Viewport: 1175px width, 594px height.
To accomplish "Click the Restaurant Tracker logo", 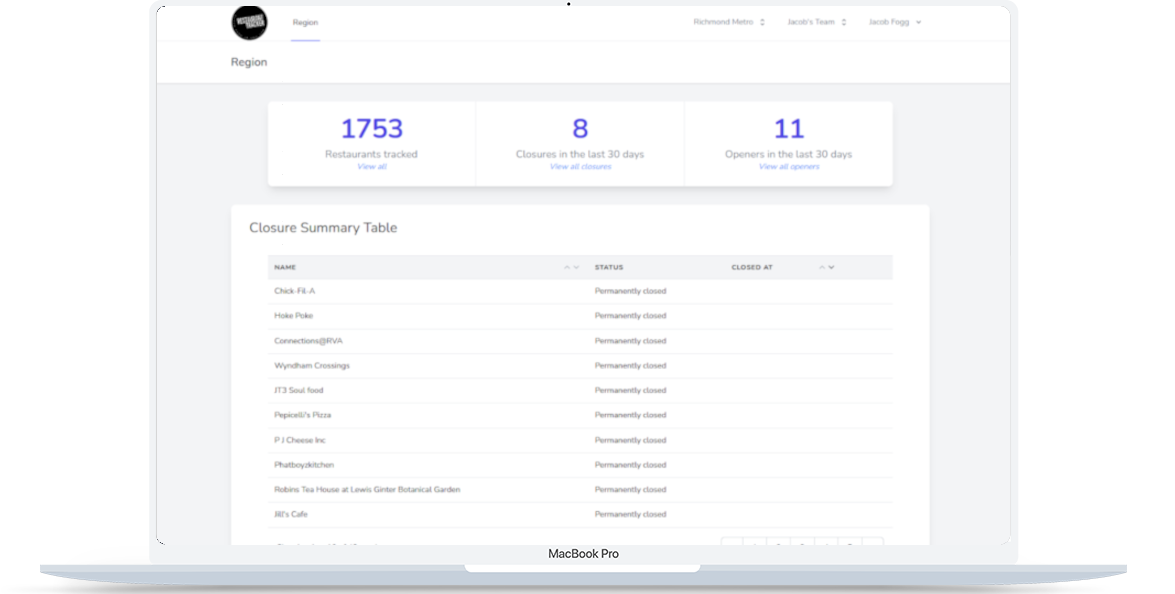I will coord(249,22).
